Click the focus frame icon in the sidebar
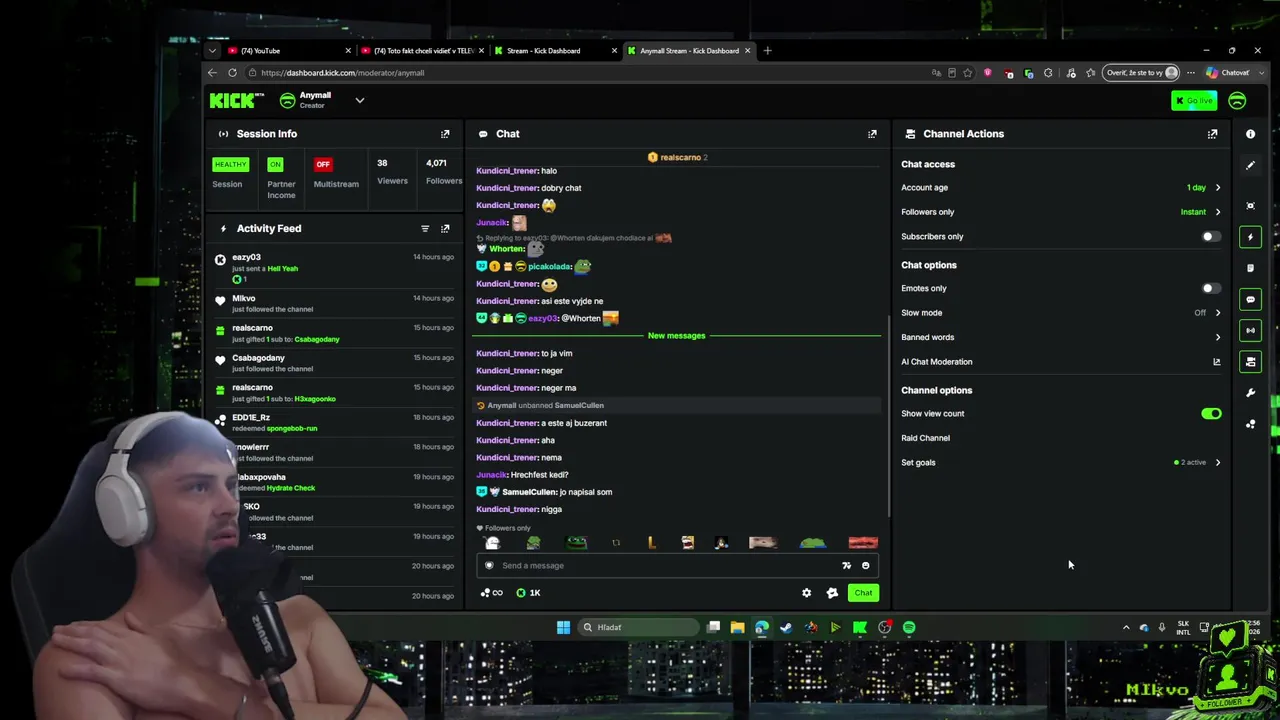Image resolution: width=1280 pixels, height=720 pixels. (x=1250, y=206)
